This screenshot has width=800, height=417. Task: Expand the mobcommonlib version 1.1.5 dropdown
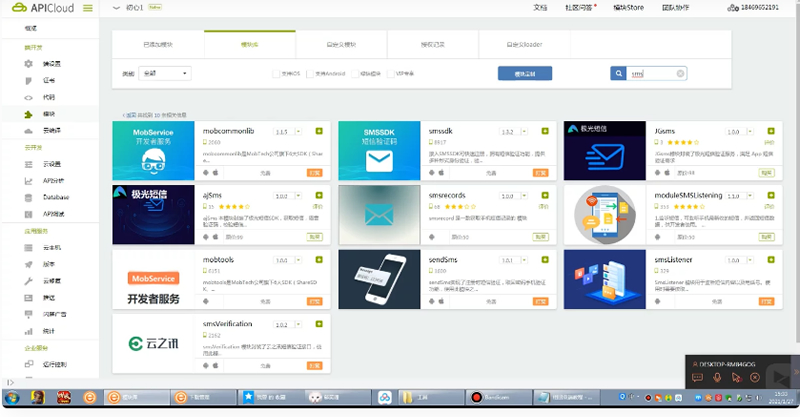pyautogui.click(x=283, y=132)
